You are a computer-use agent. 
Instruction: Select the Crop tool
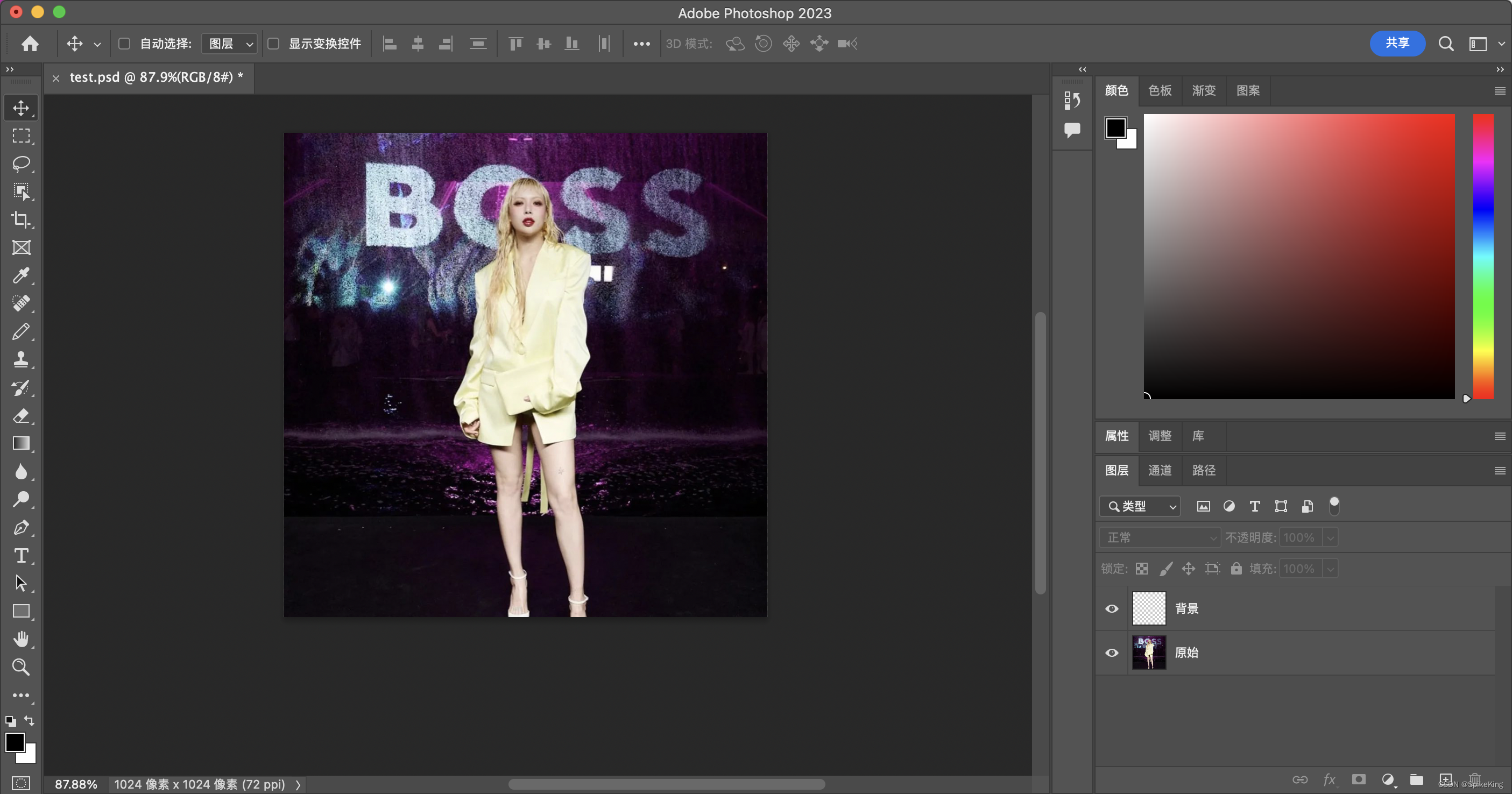pyautogui.click(x=21, y=219)
